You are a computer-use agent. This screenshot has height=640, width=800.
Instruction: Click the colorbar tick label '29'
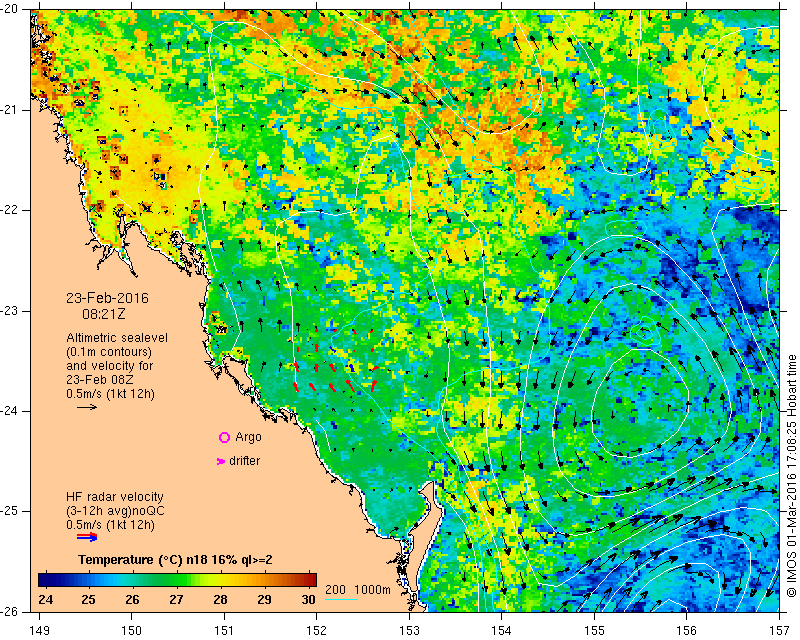tap(264, 600)
